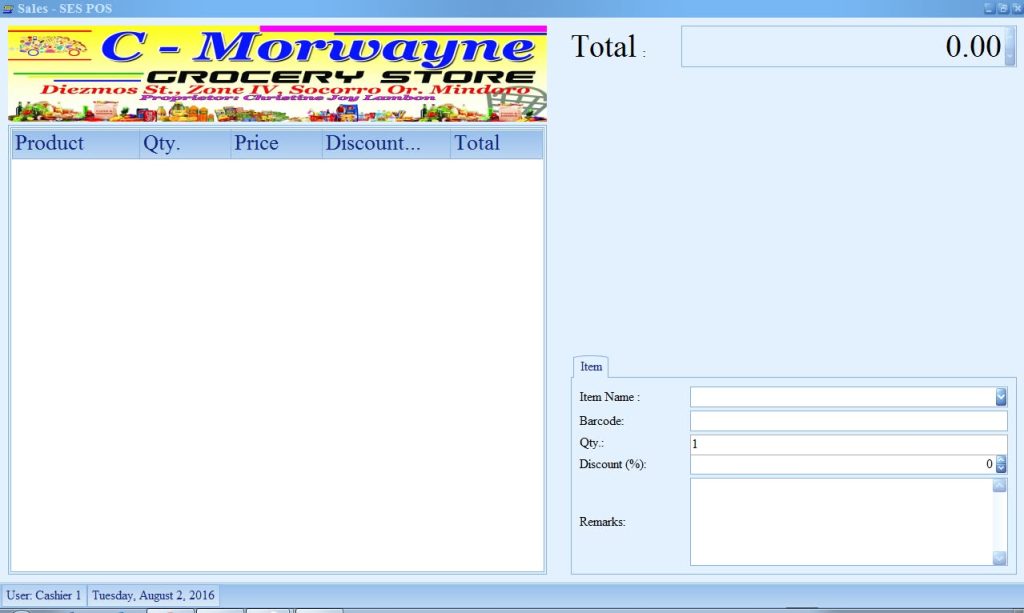This screenshot has width=1024, height=613.
Task: Switch to the Item tab
Action: pos(591,367)
